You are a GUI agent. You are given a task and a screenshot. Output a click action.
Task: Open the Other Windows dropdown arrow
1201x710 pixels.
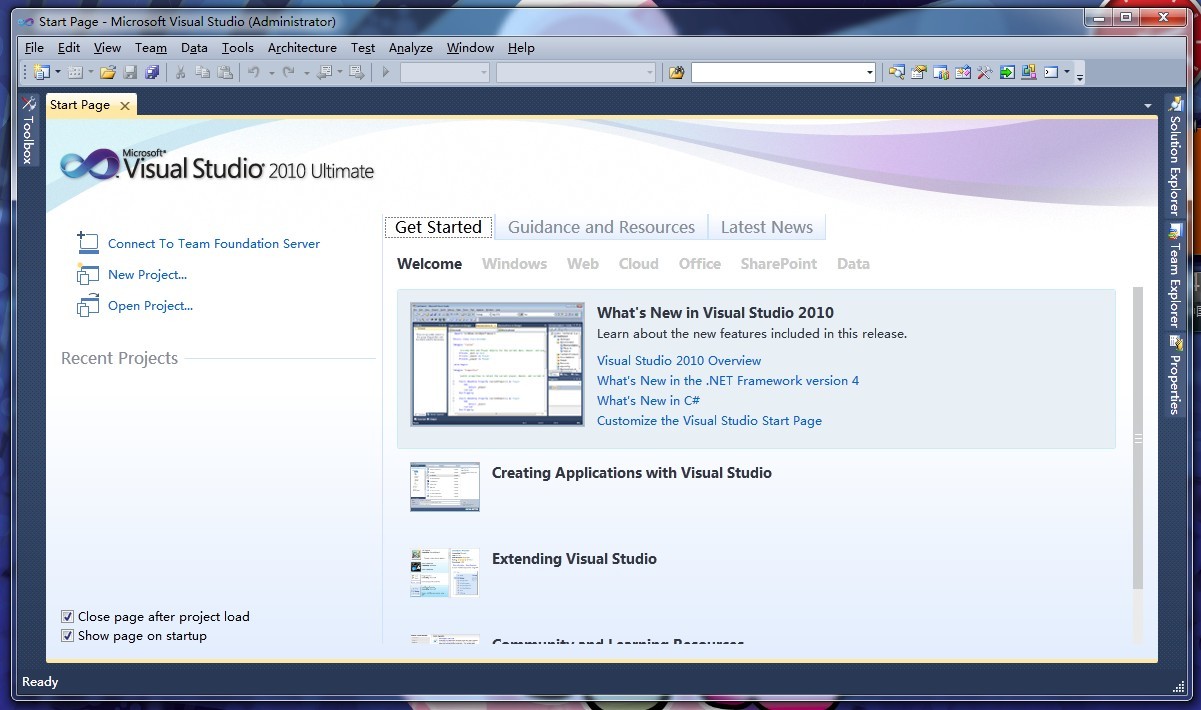point(1067,72)
